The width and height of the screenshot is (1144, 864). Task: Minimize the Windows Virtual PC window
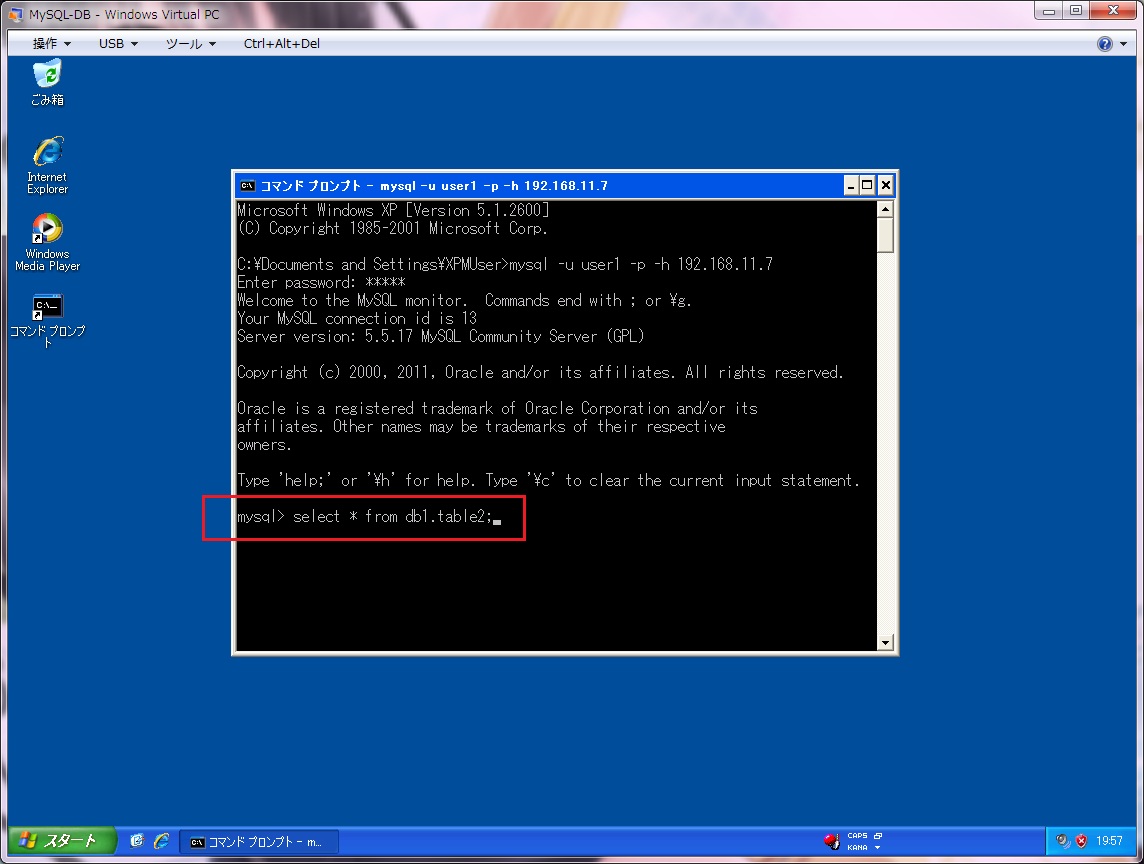[x=1048, y=11]
